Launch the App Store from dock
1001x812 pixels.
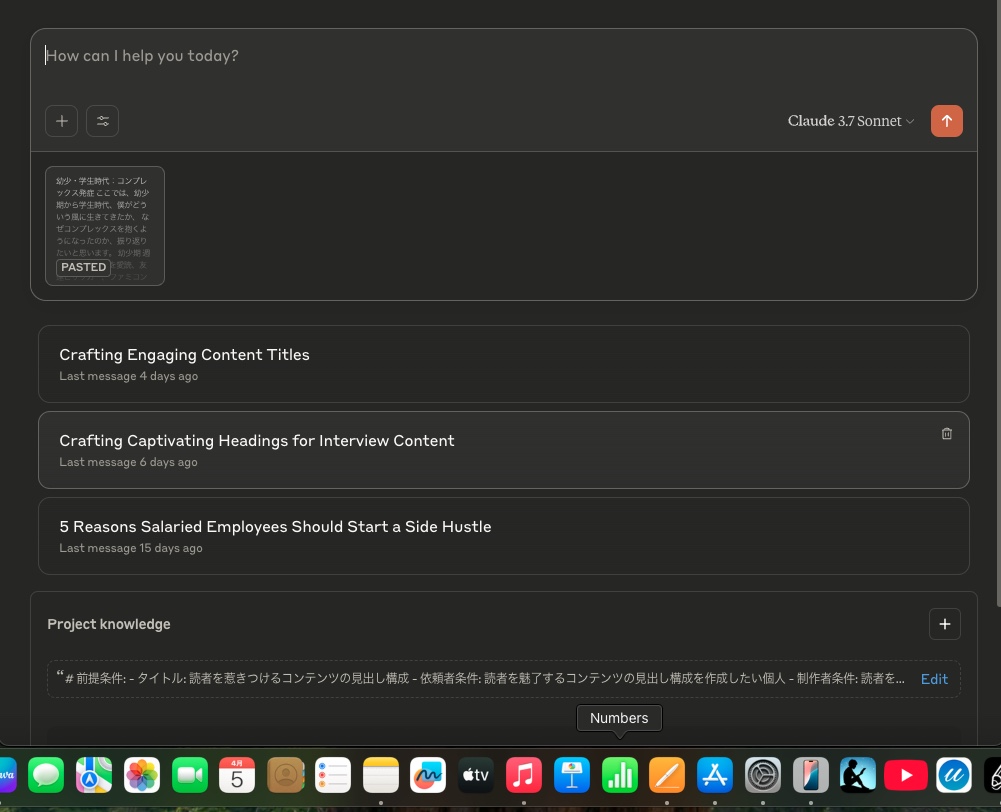point(715,775)
